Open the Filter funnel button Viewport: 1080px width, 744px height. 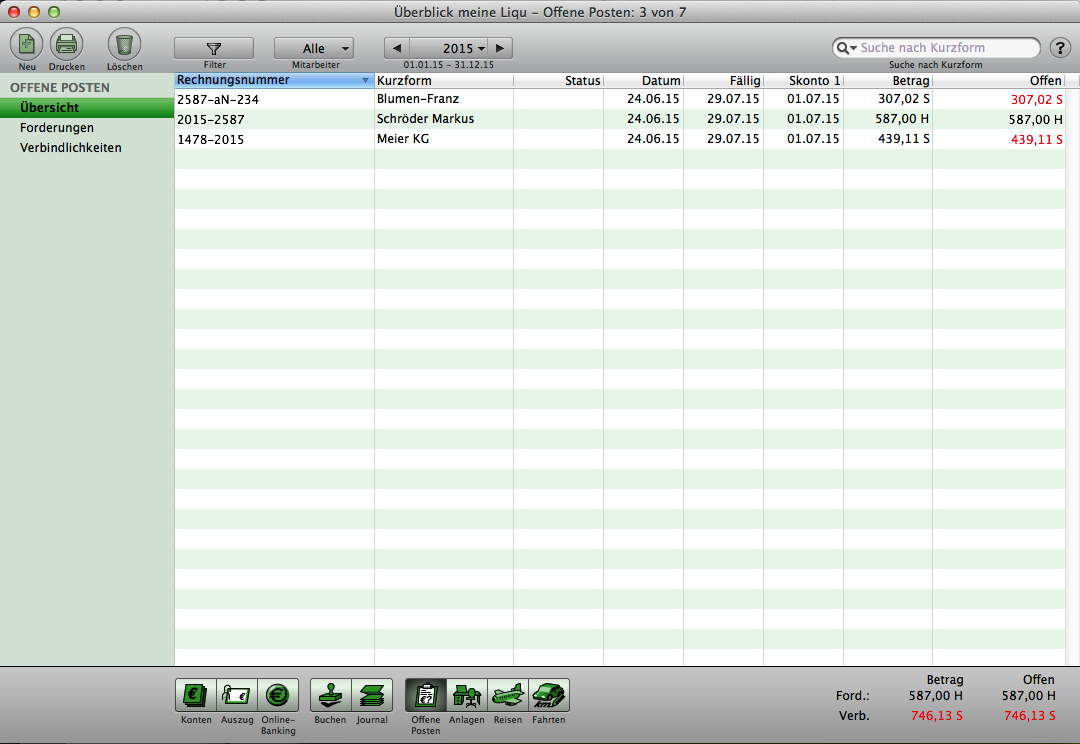(x=214, y=48)
